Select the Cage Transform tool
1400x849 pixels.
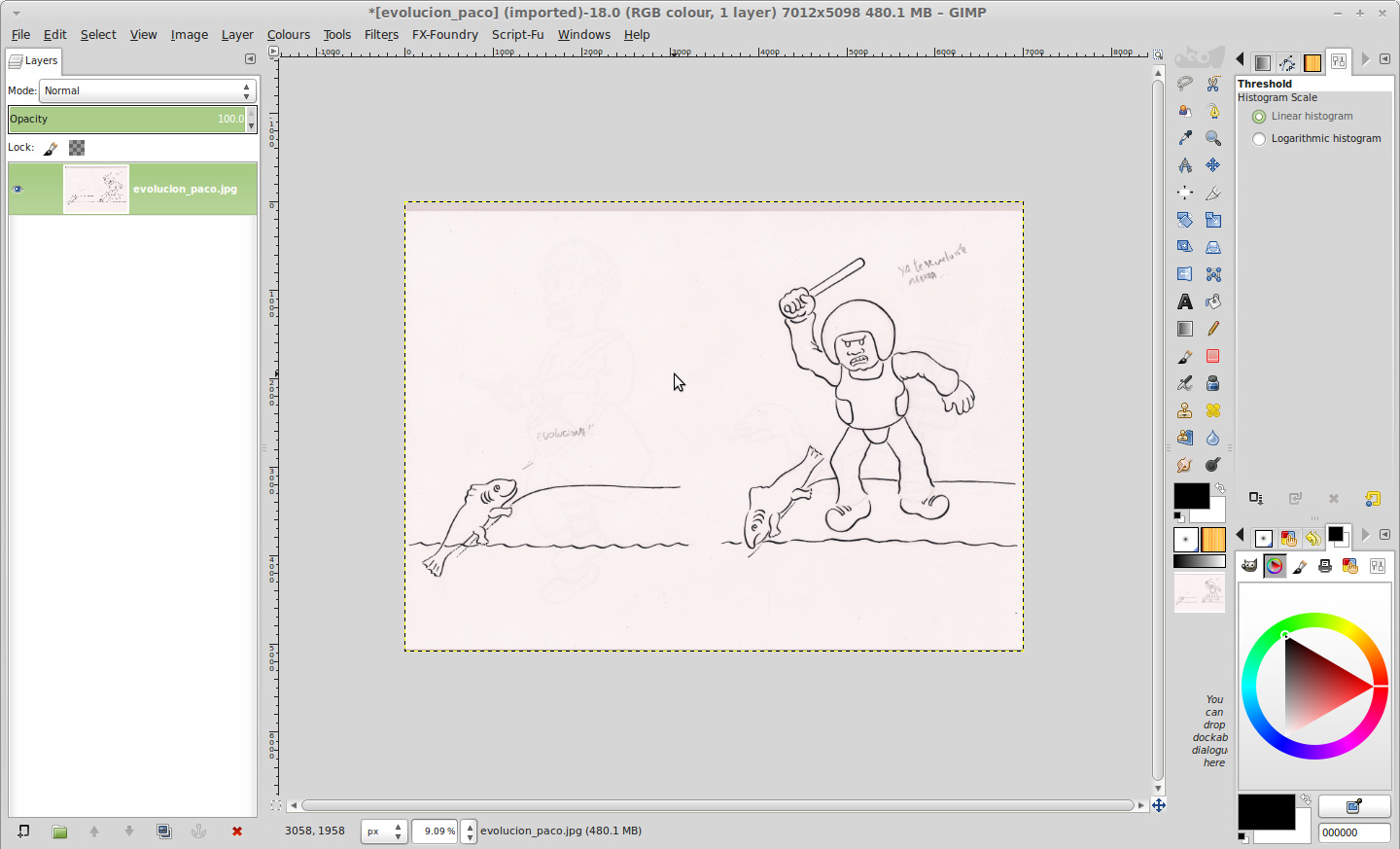(1213, 274)
